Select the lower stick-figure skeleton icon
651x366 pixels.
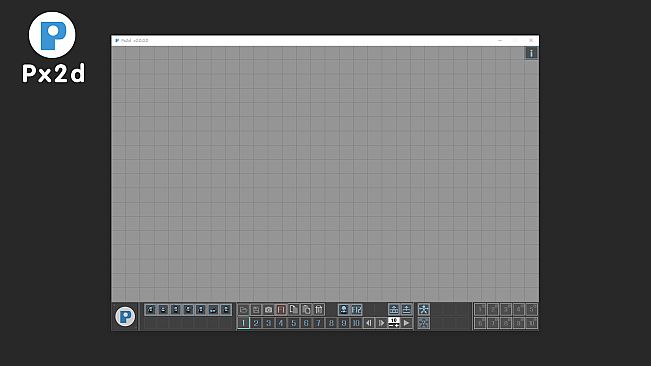pos(423,323)
